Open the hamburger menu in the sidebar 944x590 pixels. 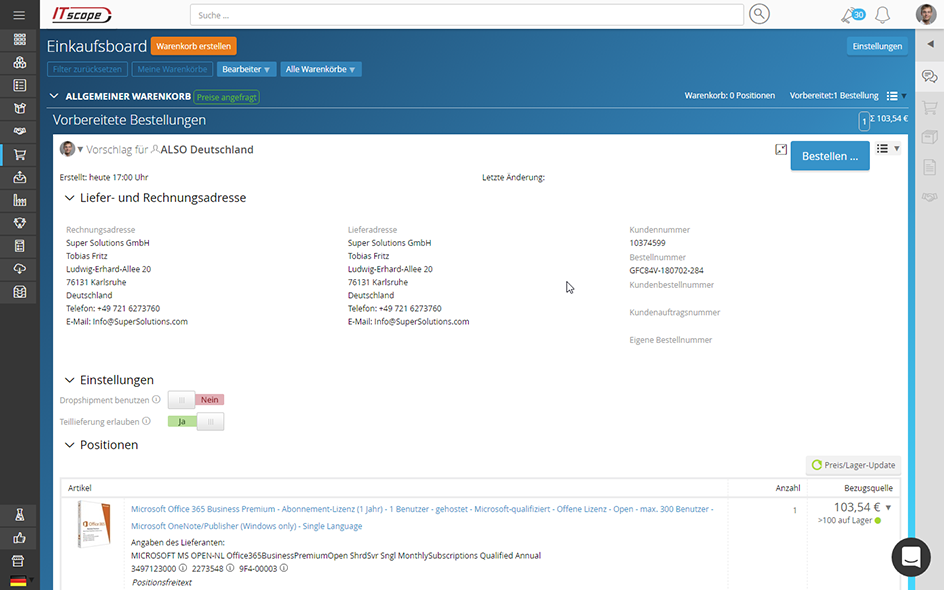tap(19, 15)
